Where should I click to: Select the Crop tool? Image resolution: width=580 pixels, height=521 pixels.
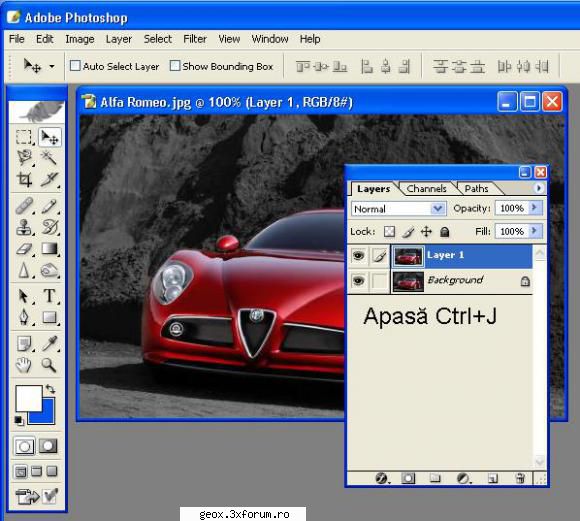pos(24,179)
